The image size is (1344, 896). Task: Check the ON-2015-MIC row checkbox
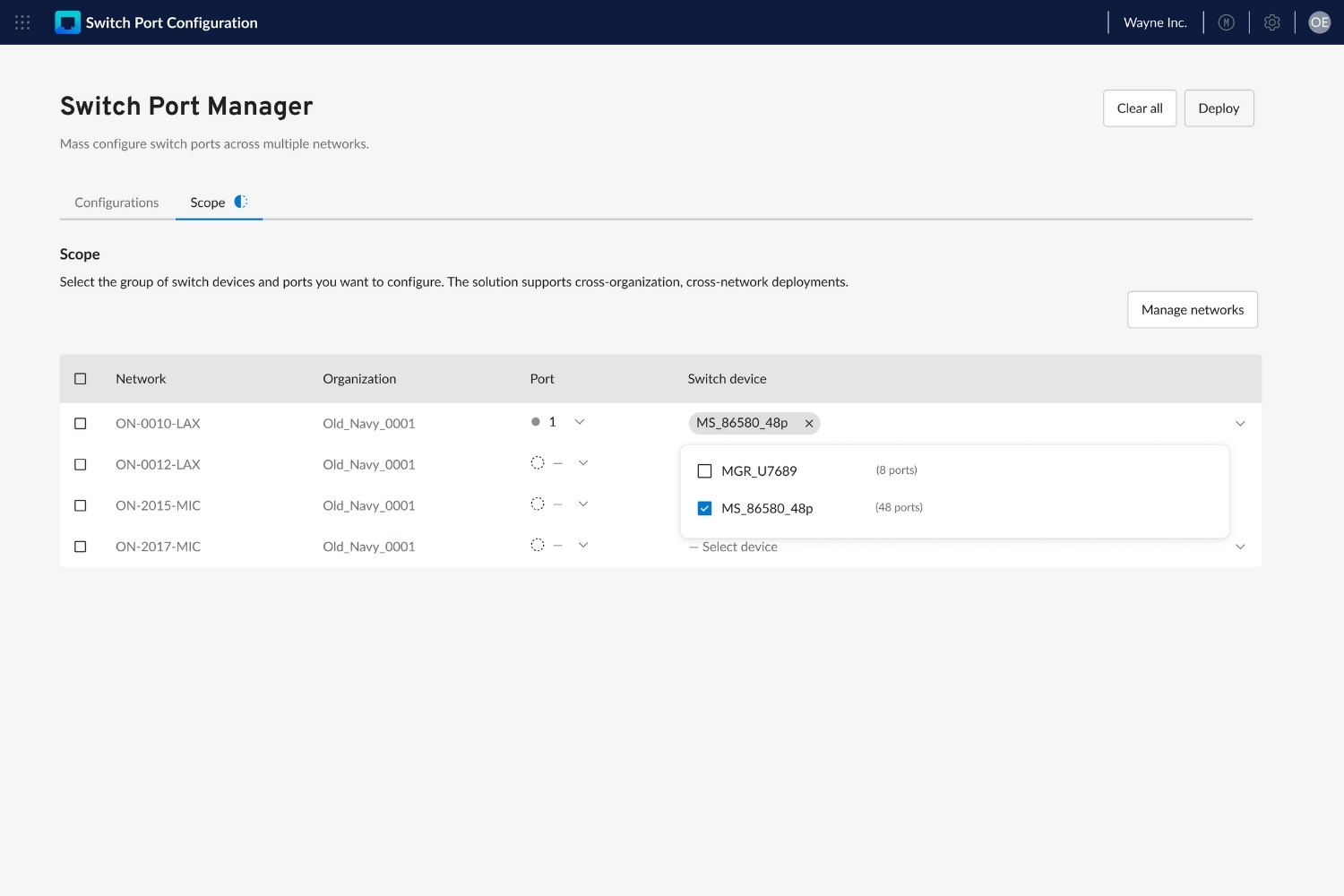tap(81, 505)
